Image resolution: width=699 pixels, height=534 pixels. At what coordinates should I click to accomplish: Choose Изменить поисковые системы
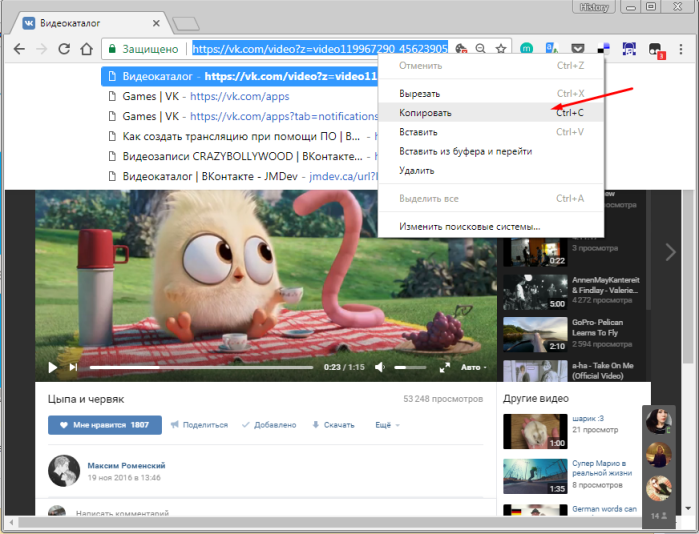(x=491, y=226)
